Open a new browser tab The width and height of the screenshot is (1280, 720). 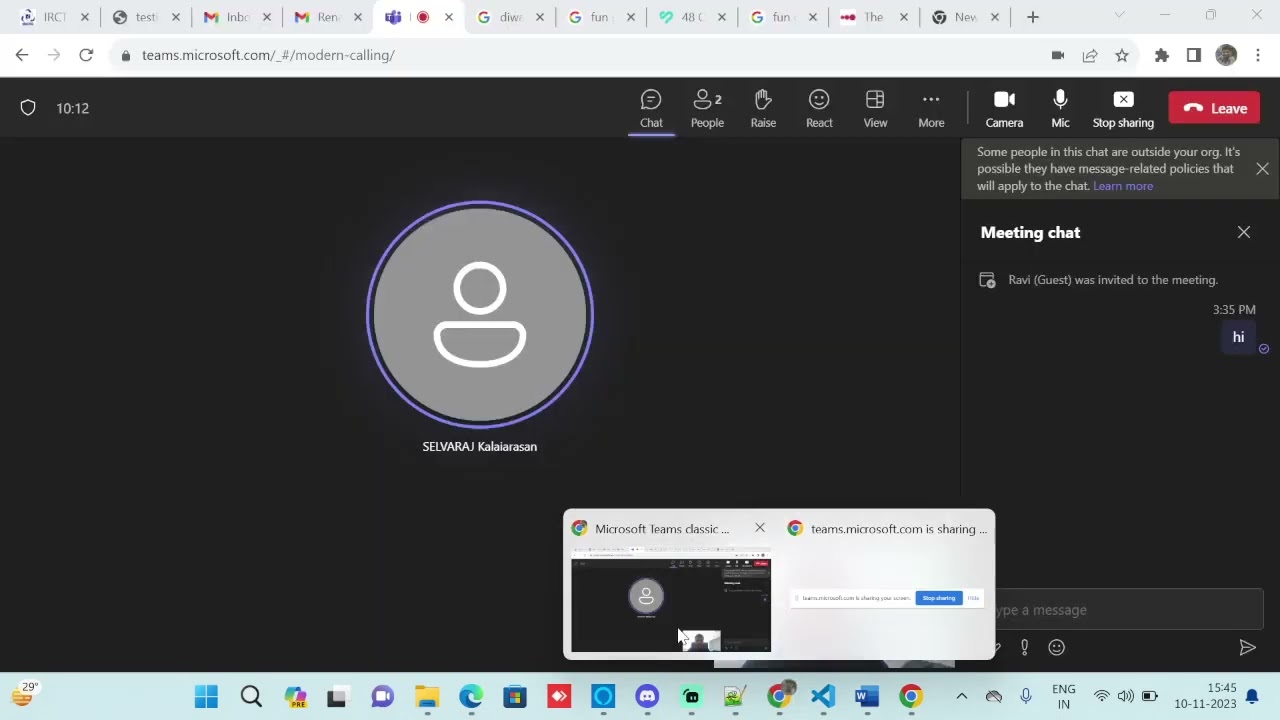[x=1033, y=17]
